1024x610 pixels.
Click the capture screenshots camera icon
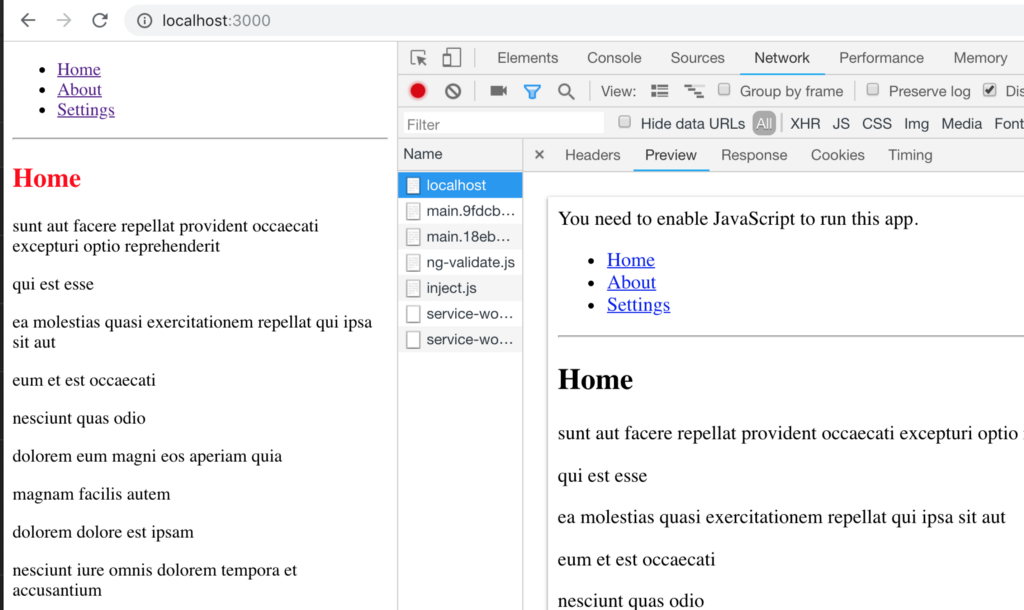498,91
